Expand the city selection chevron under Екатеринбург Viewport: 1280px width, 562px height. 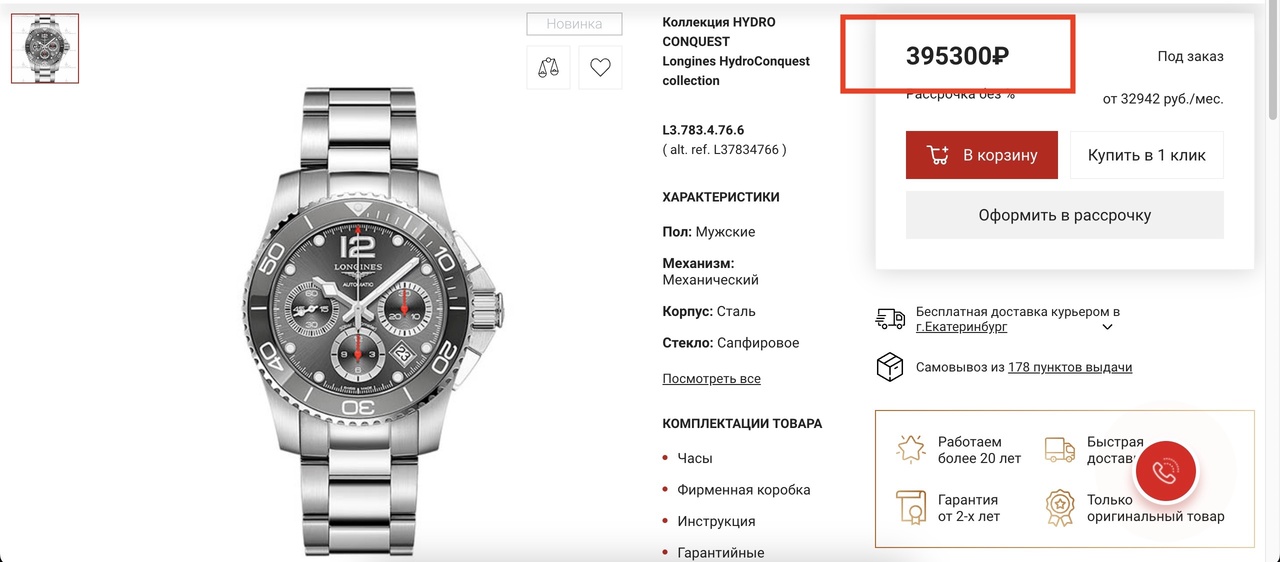tap(1107, 327)
